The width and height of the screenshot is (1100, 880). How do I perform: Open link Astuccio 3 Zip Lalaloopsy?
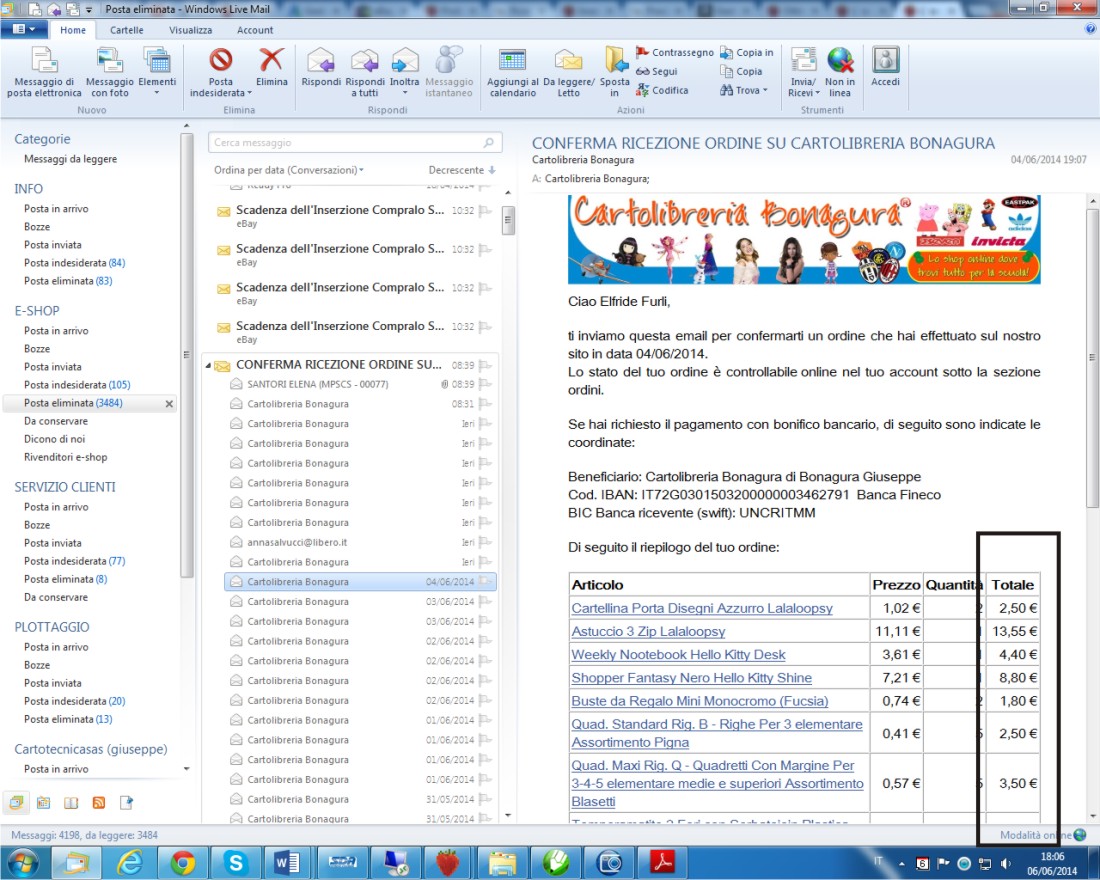(648, 632)
